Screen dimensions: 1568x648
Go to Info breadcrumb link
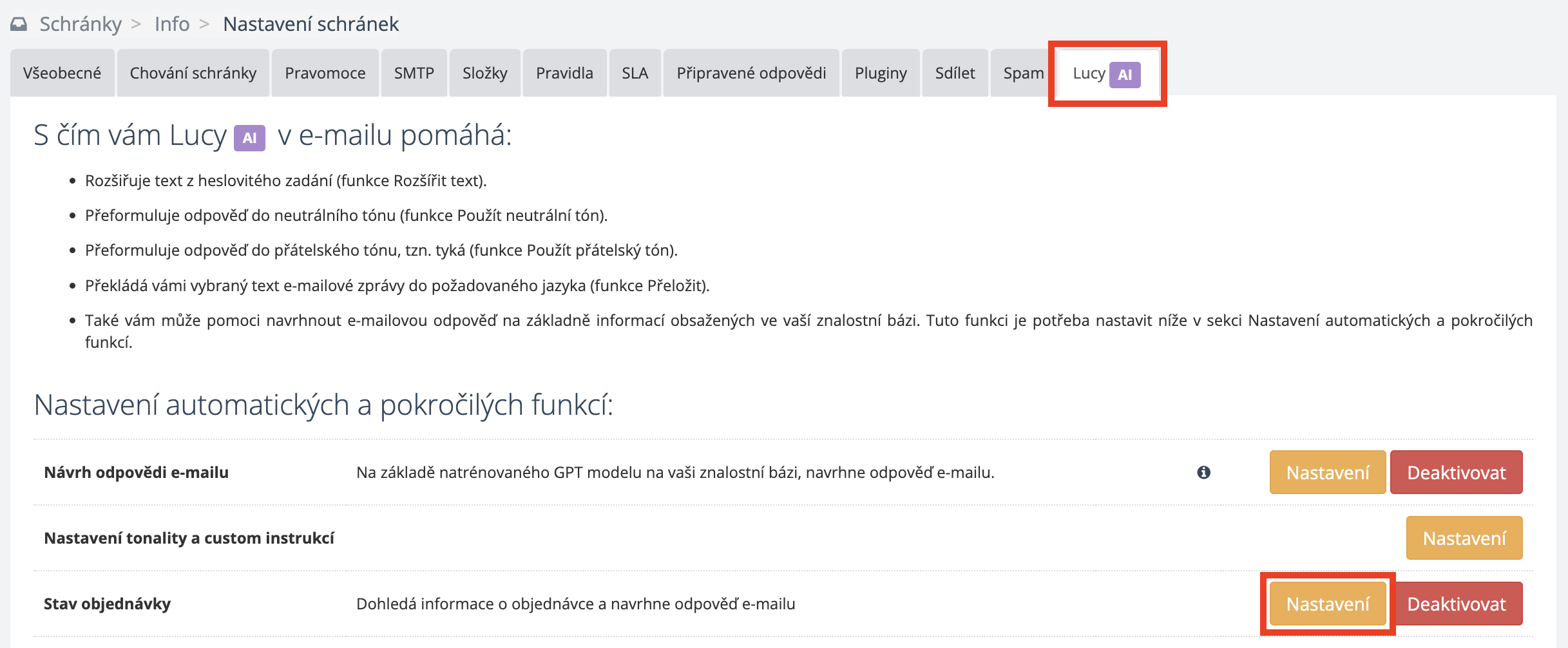[171, 24]
